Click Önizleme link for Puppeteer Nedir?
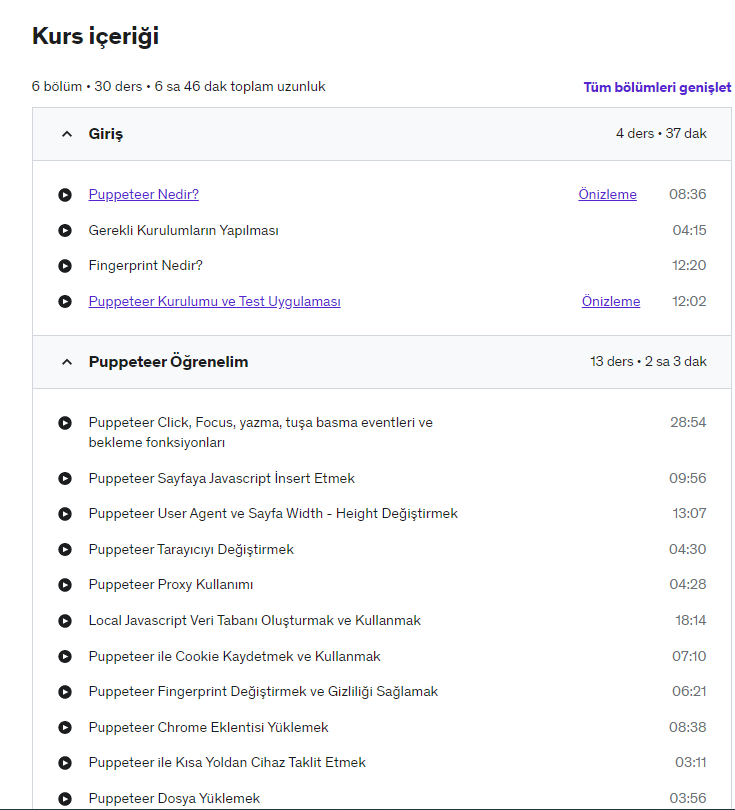 pos(607,194)
